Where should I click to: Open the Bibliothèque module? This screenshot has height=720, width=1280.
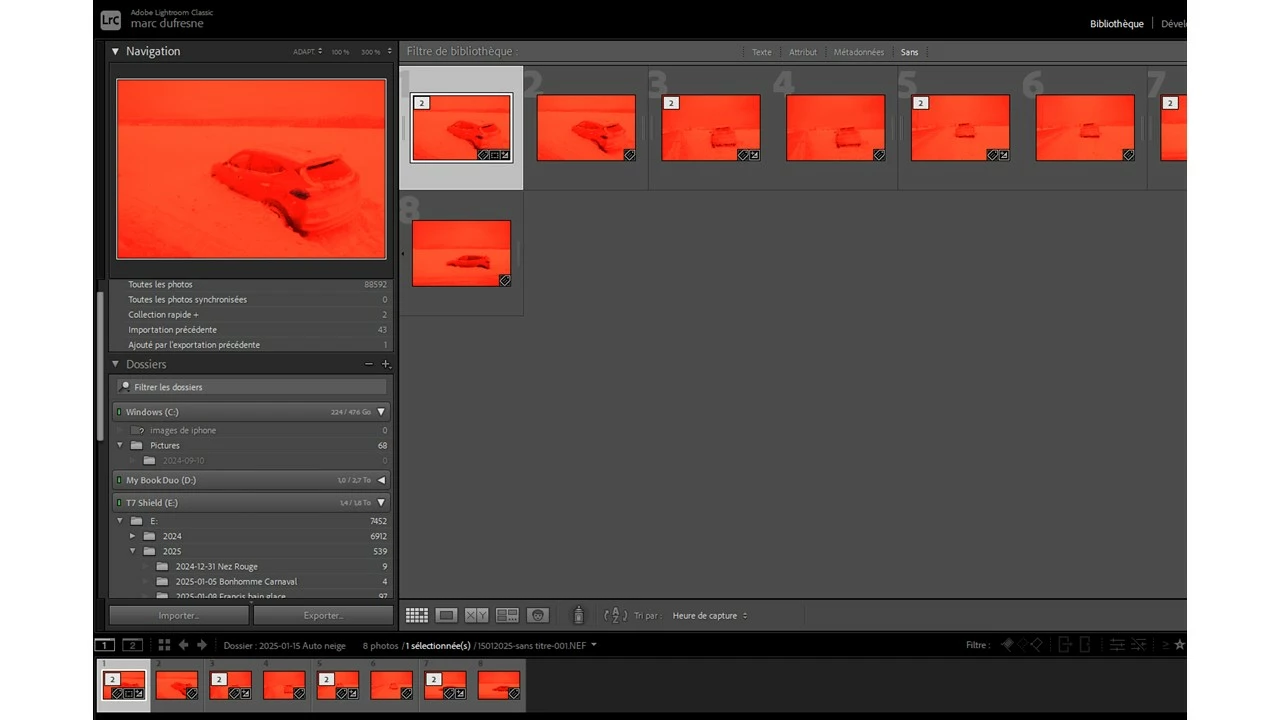tap(1117, 24)
